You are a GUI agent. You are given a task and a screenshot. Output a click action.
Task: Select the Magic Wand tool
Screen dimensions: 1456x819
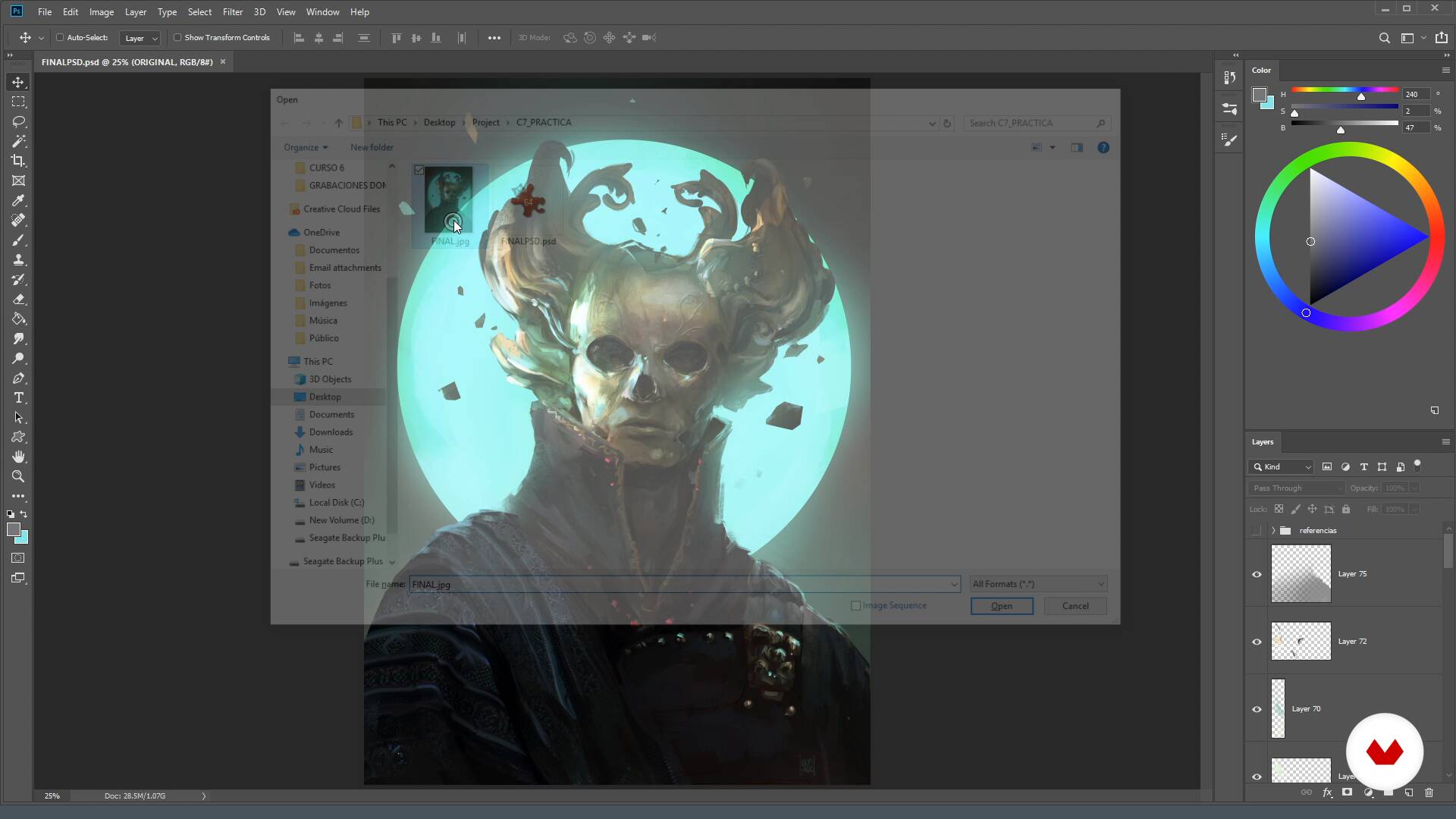pos(19,141)
